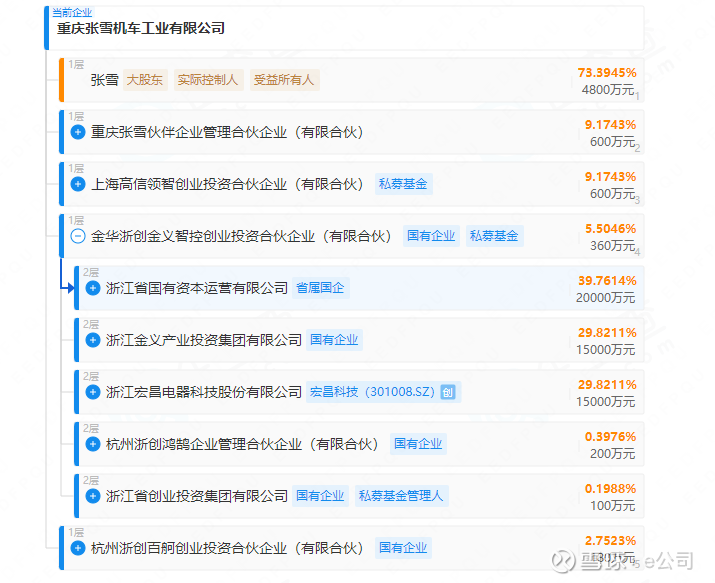Select the 0.3976% shareholding value
The width and height of the screenshot is (715, 583).
[x=611, y=437]
